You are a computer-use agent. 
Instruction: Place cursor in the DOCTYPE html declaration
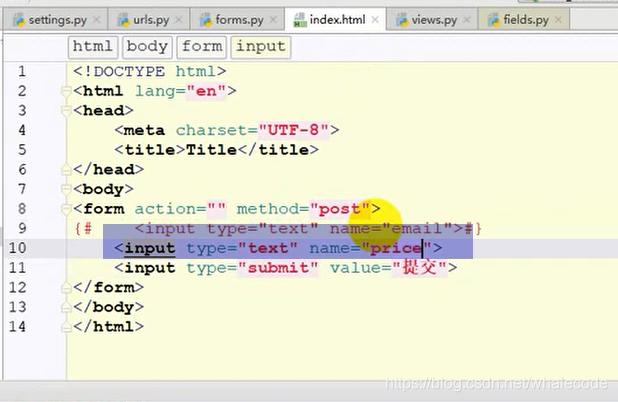(x=150, y=71)
